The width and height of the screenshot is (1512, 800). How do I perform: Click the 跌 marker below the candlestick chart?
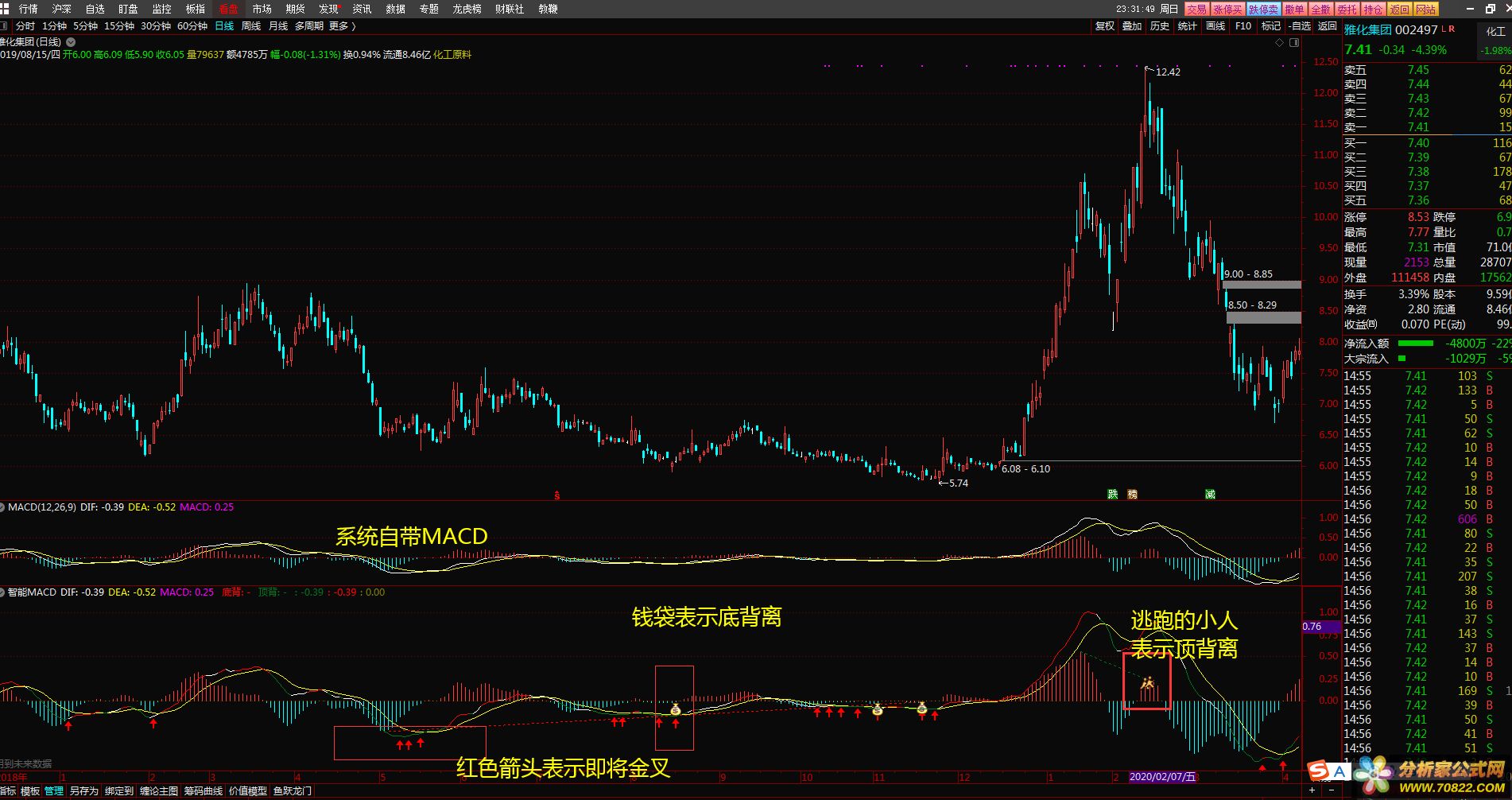click(1113, 494)
